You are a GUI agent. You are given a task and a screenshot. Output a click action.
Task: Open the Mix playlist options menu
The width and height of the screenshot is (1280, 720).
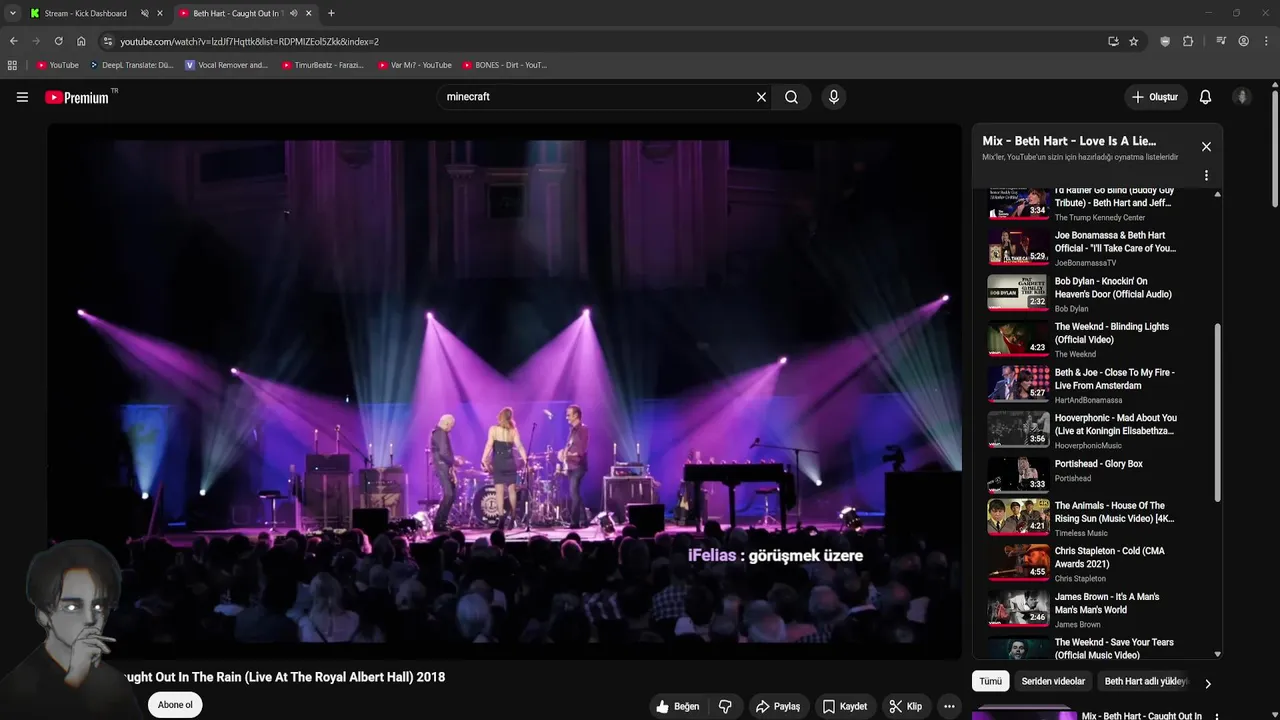pyautogui.click(x=1206, y=175)
